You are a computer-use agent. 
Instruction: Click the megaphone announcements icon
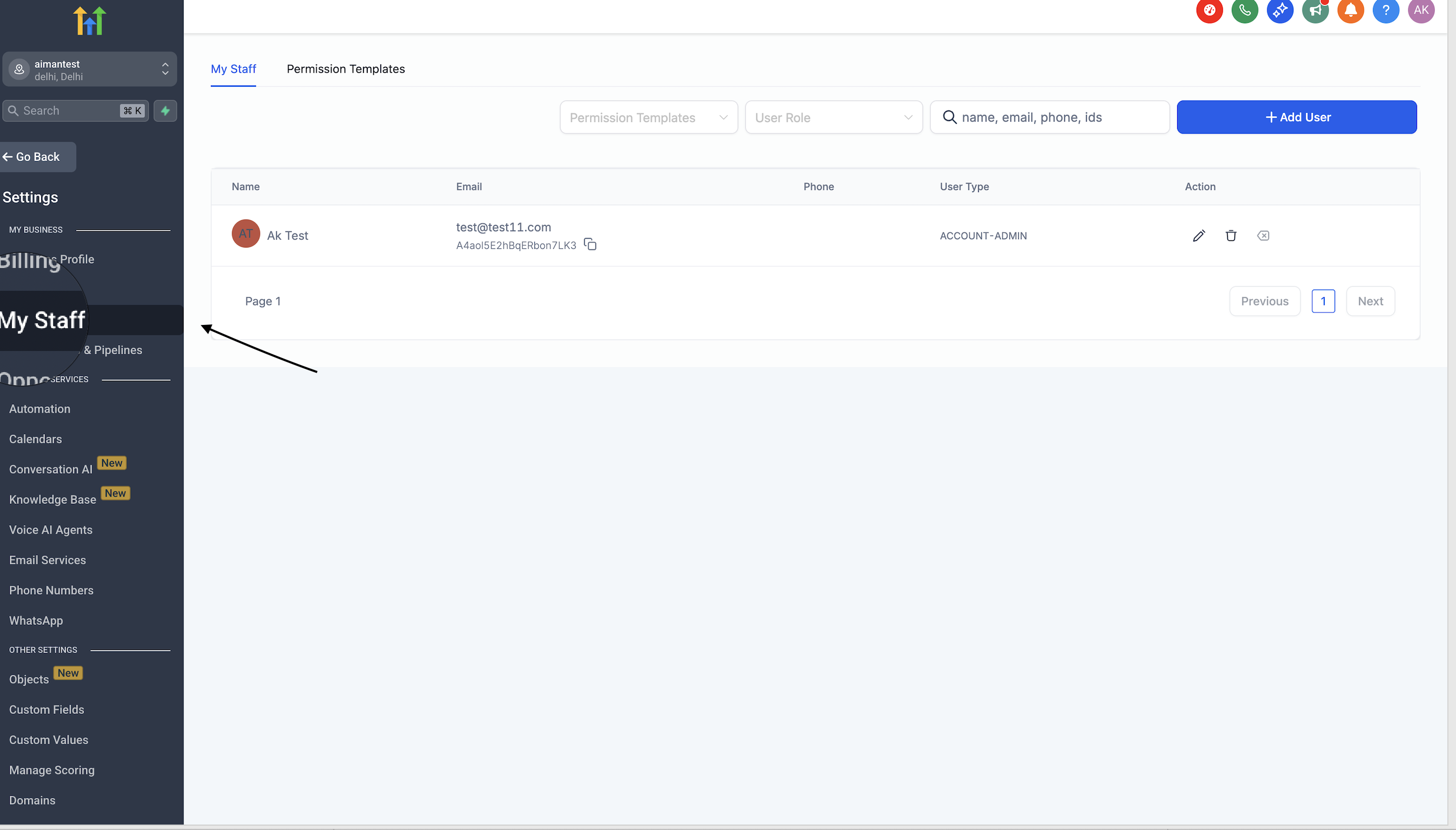(1315, 10)
